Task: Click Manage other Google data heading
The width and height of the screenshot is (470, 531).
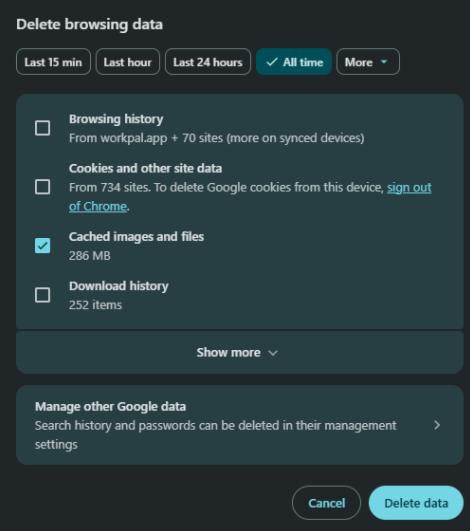Action: pos(110,407)
